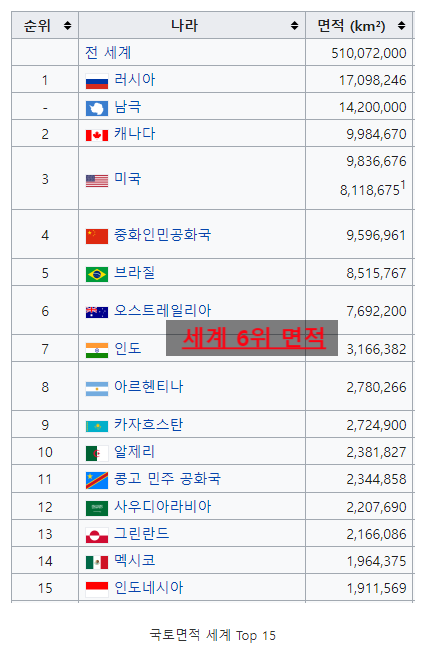Select Mexico's area 1,964,375
Image resolution: width=427 pixels, height=650 pixels.
[376, 561]
